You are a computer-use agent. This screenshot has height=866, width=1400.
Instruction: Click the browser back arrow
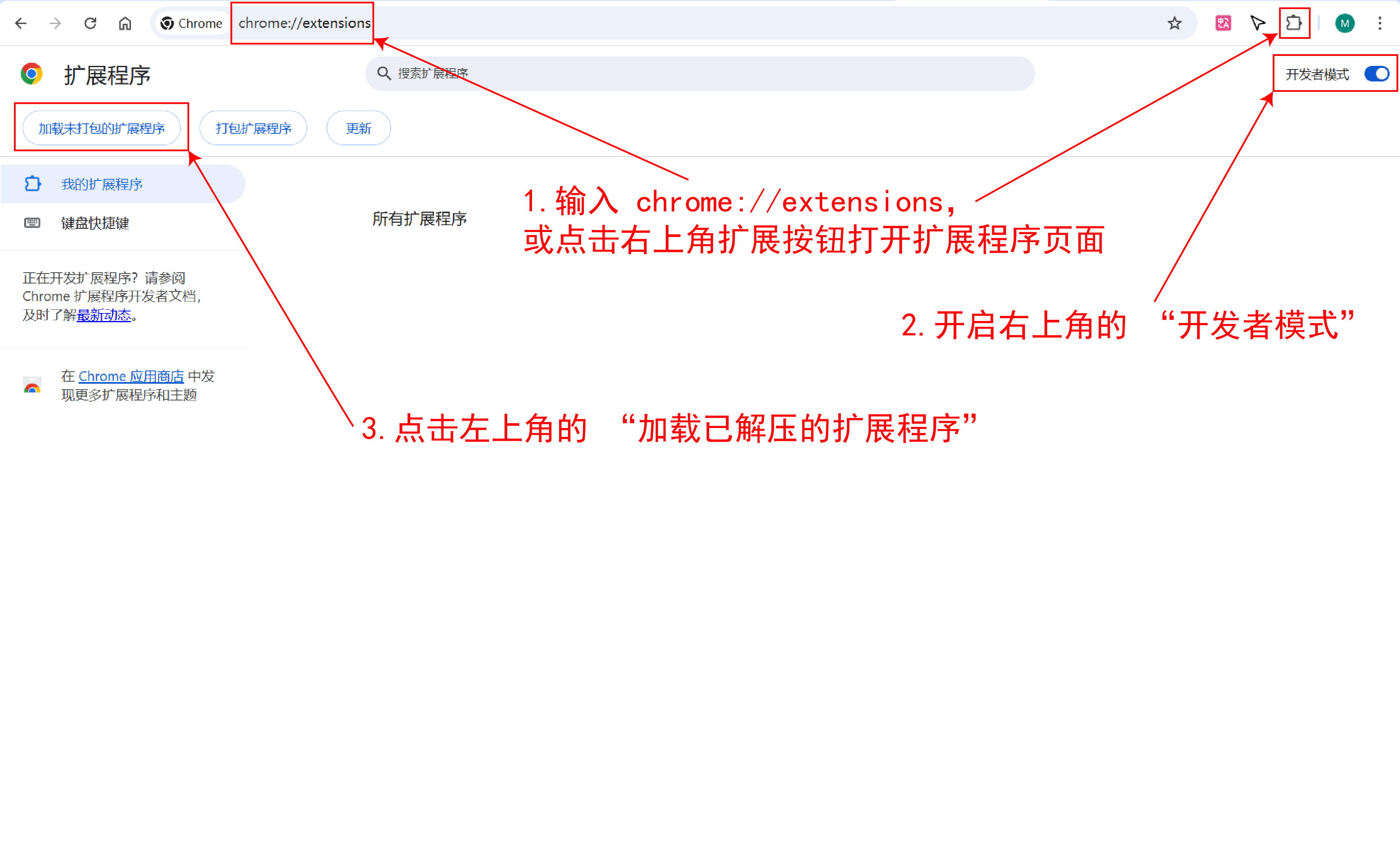(x=21, y=24)
